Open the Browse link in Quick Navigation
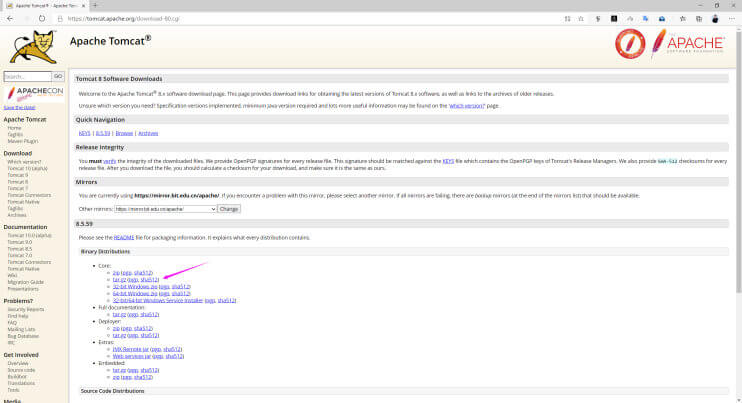742x403 pixels. [124, 133]
